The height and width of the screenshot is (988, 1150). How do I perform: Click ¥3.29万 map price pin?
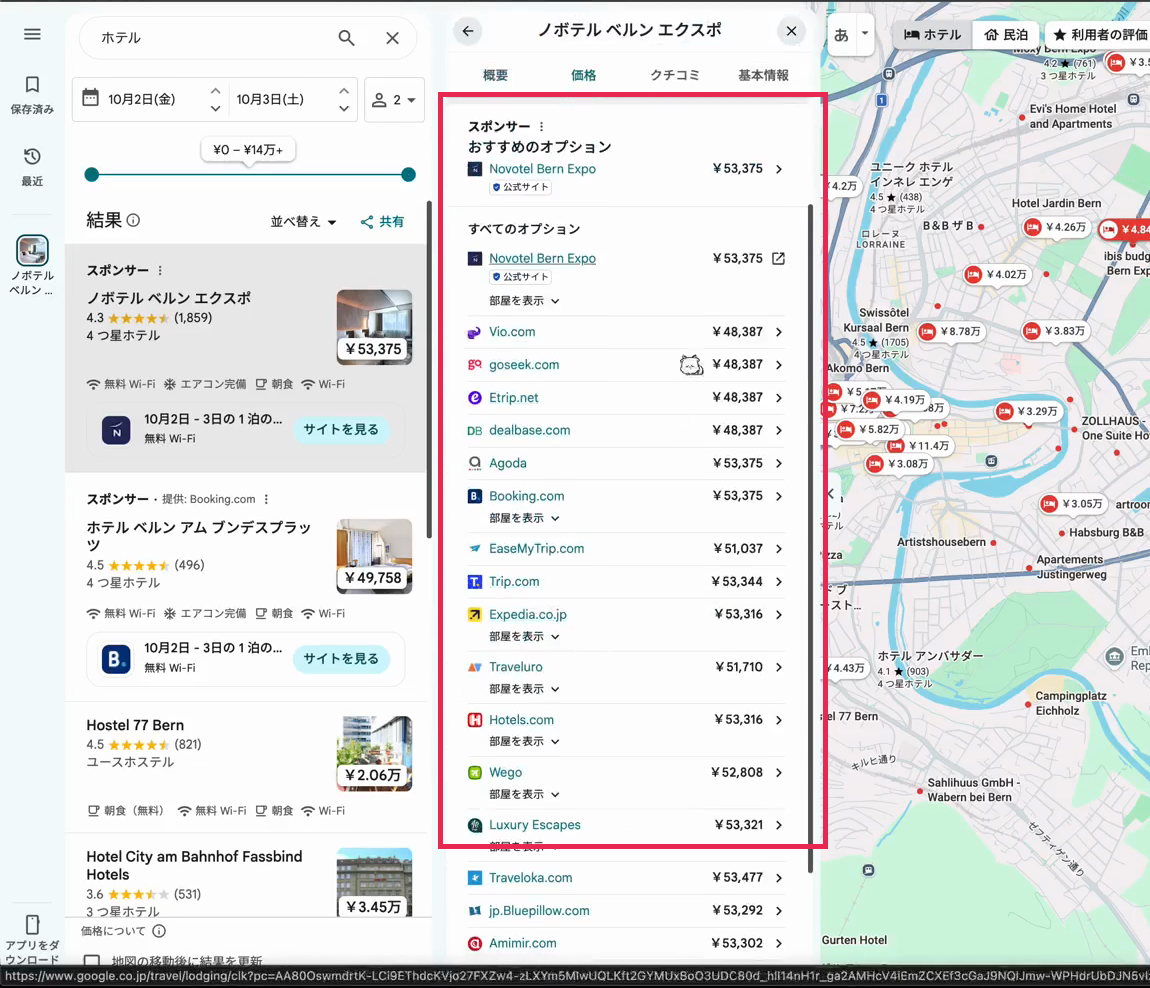(1028, 411)
